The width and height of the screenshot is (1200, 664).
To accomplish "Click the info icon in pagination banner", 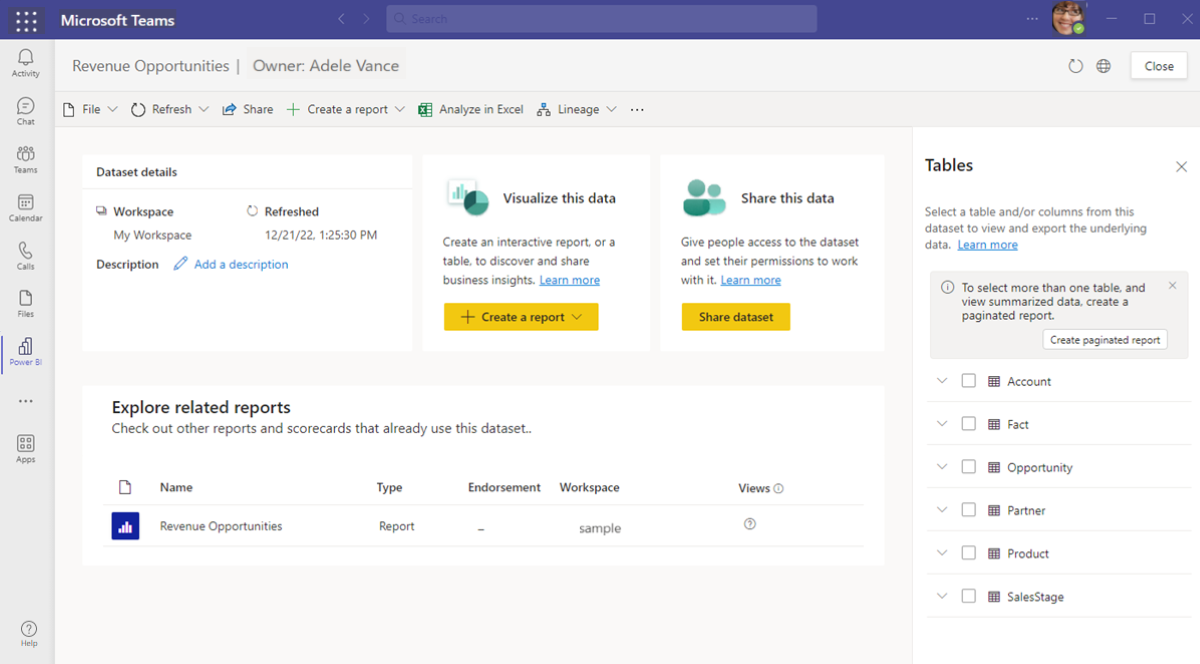I will (x=947, y=287).
